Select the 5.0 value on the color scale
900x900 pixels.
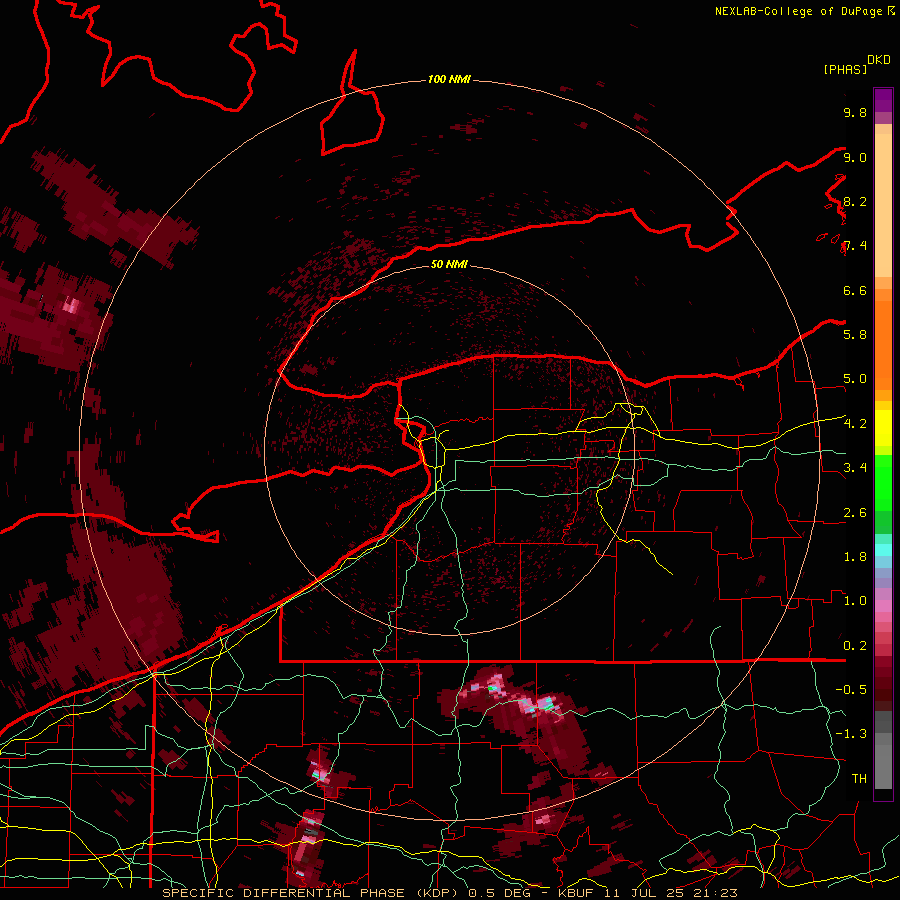click(x=855, y=379)
